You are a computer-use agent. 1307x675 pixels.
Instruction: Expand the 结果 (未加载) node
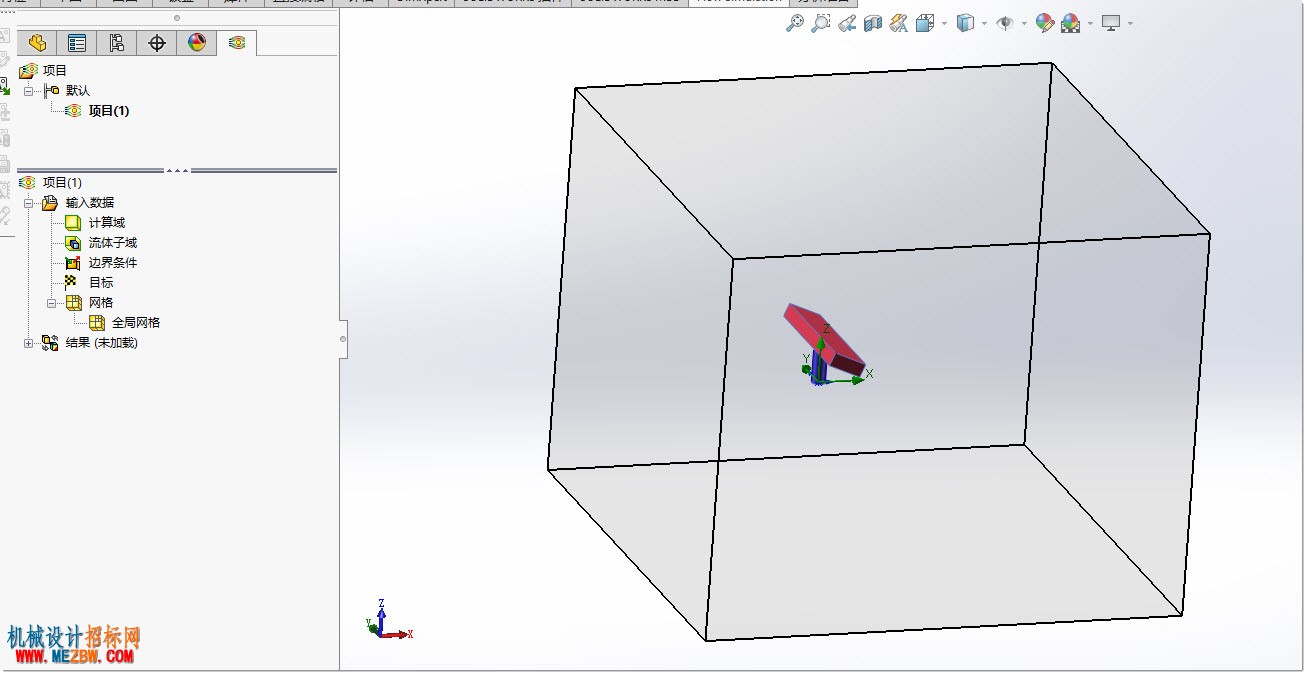pos(29,342)
